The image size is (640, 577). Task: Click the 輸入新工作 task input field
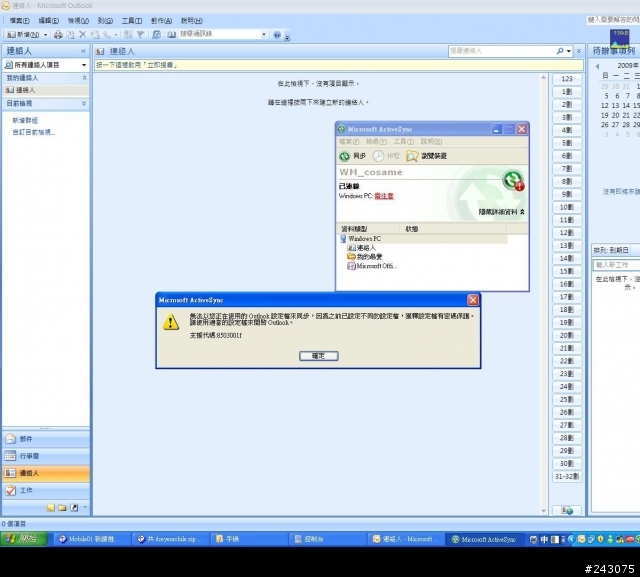click(616, 265)
